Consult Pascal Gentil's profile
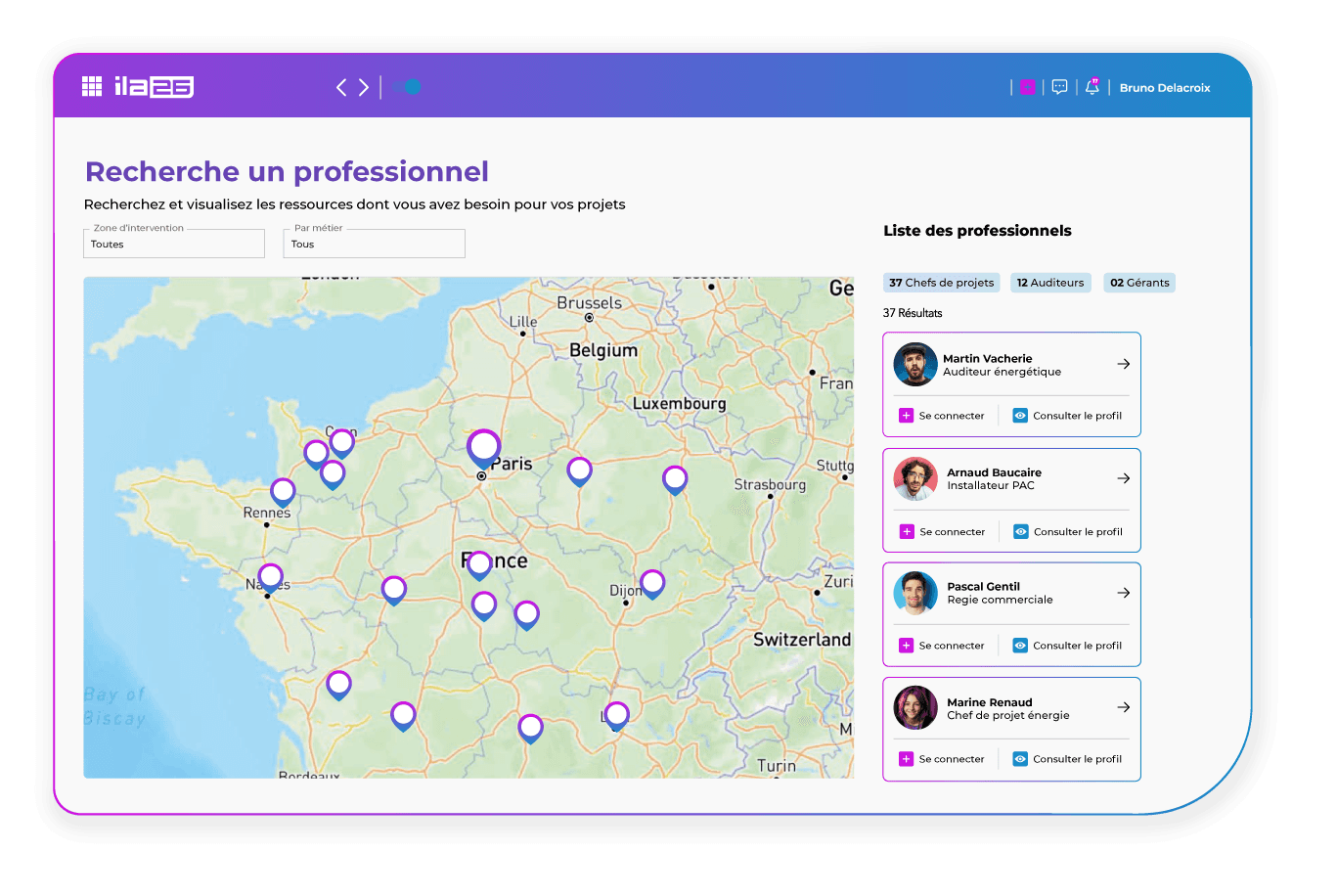 pyautogui.click(x=1067, y=646)
